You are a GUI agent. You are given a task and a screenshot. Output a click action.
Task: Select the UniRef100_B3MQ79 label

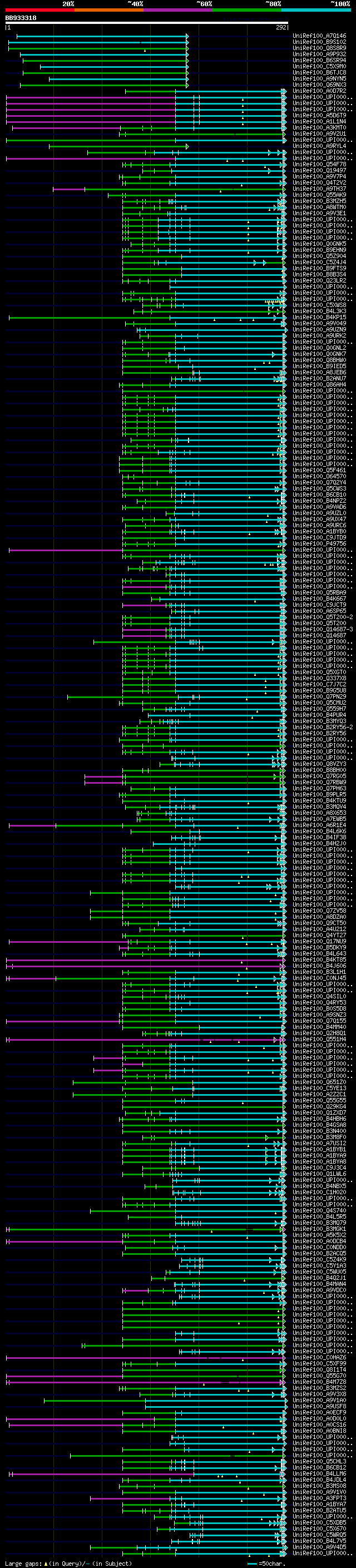coord(319,1223)
